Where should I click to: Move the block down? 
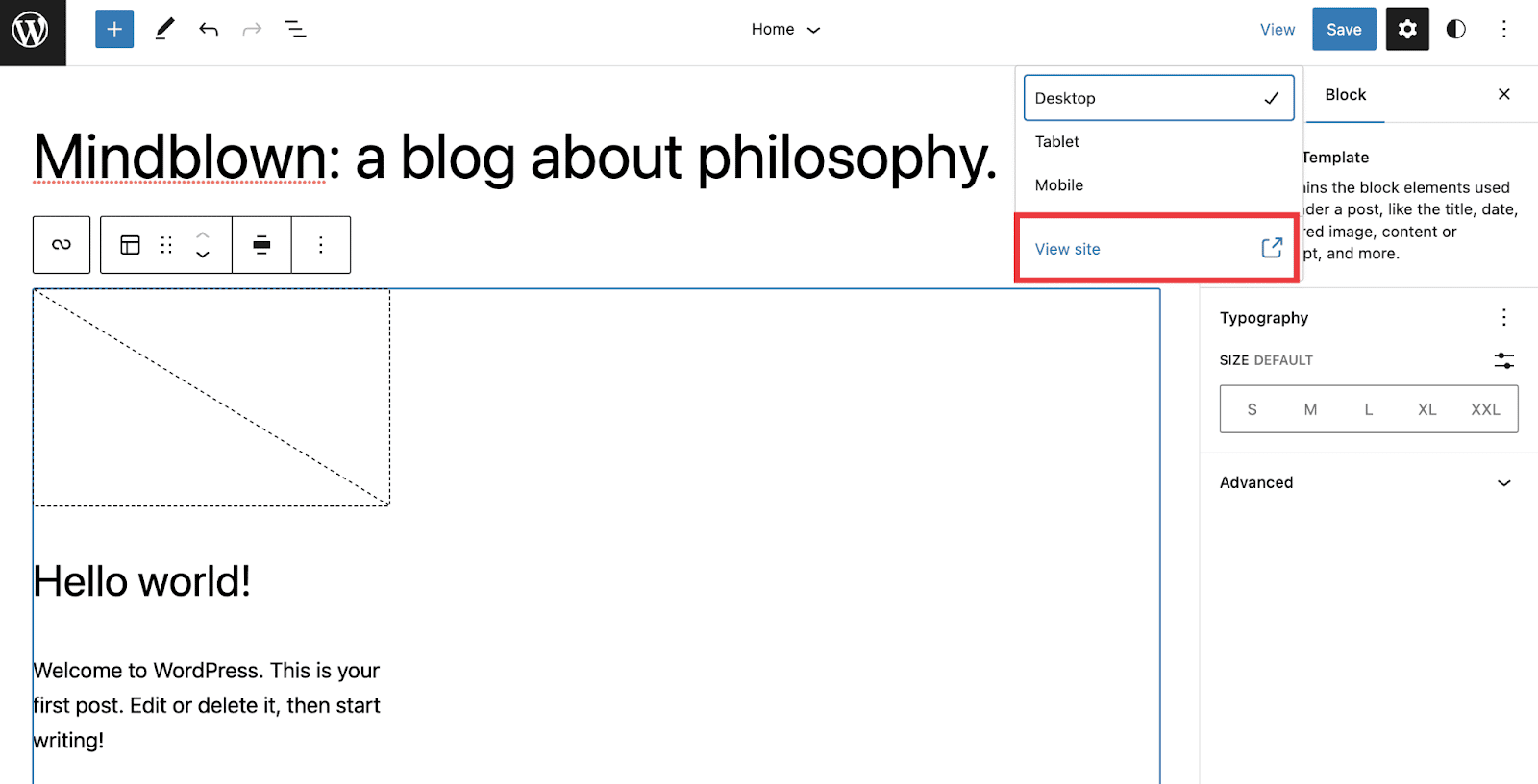click(203, 256)
